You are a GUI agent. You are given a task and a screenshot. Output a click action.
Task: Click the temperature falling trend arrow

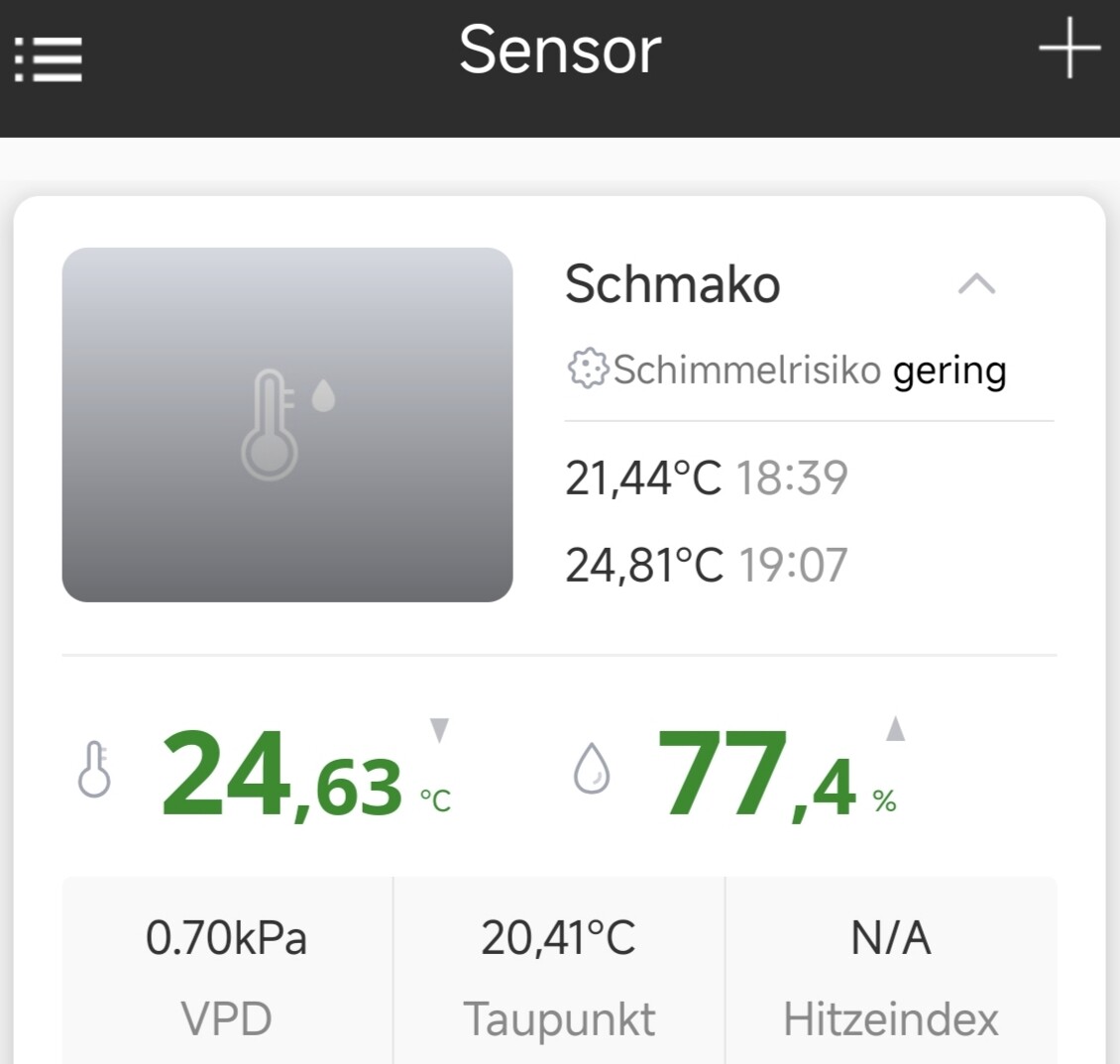coord(439,731)
